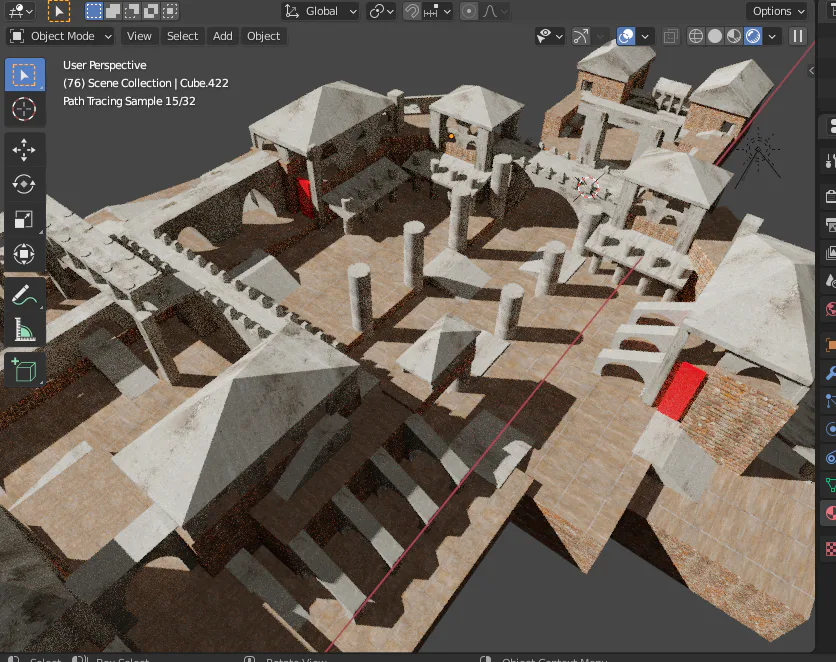Open object type visibility dropdown
836x662 pixels.
pyautogui.click(x=550, y=36)
